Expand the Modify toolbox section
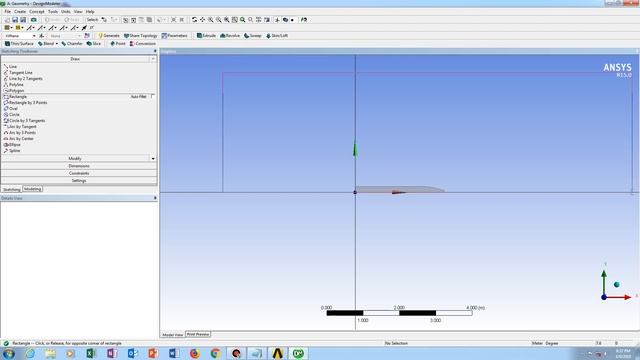The height and width of the screenshot is (360, 640). (75, 158)
